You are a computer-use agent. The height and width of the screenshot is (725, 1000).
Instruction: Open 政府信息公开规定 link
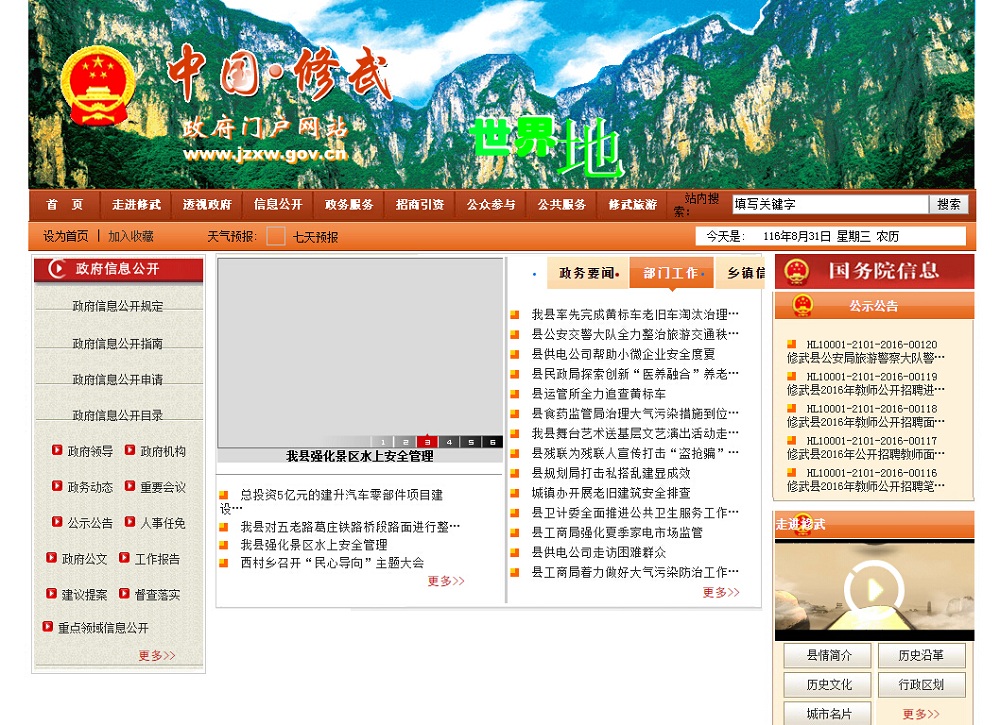pyautogui.click(x=117, y=306)
